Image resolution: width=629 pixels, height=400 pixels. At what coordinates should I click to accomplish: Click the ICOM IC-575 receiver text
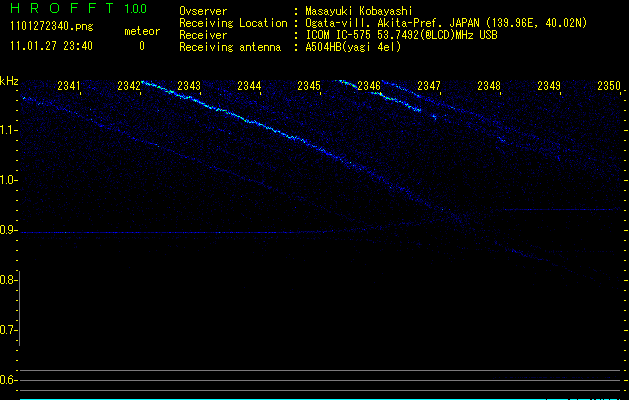tap(401, 35)
